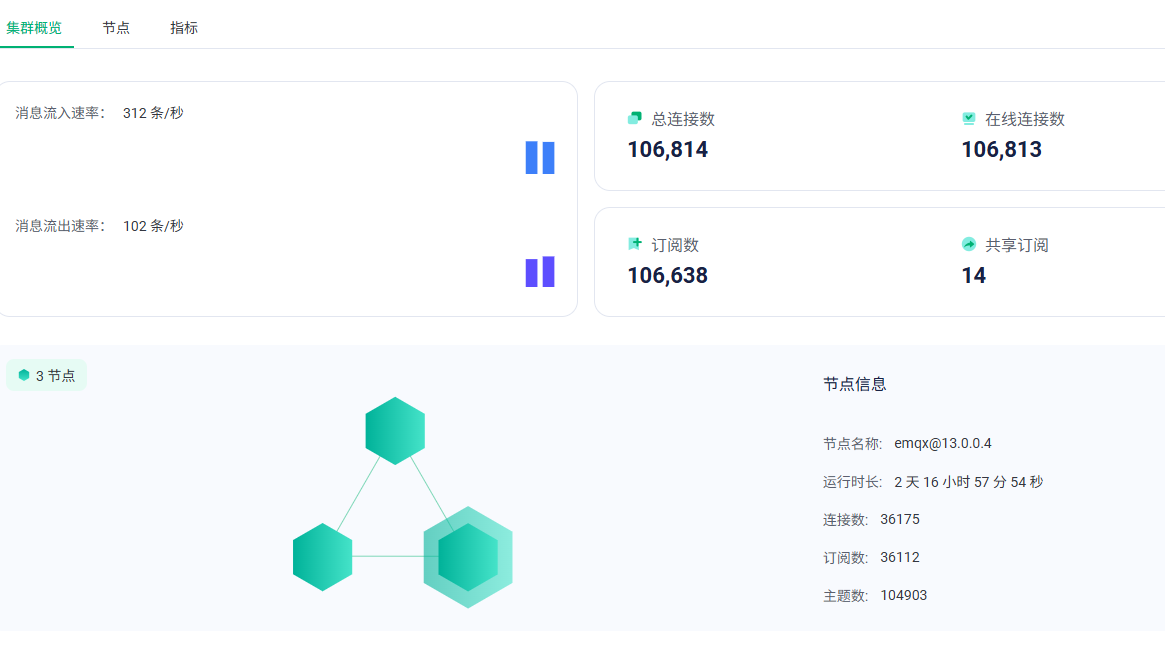Select the 集群概览 tab

(34, 28)
